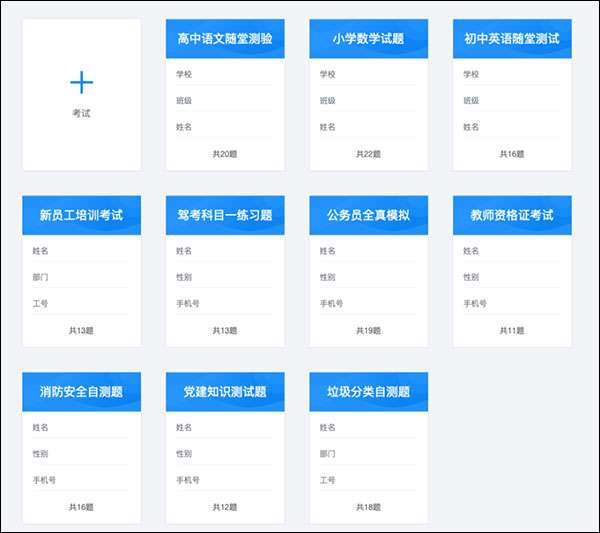Click the 工号 field in 垃圾分类自测题 card

pyautogui.click(x=328, y=480)
